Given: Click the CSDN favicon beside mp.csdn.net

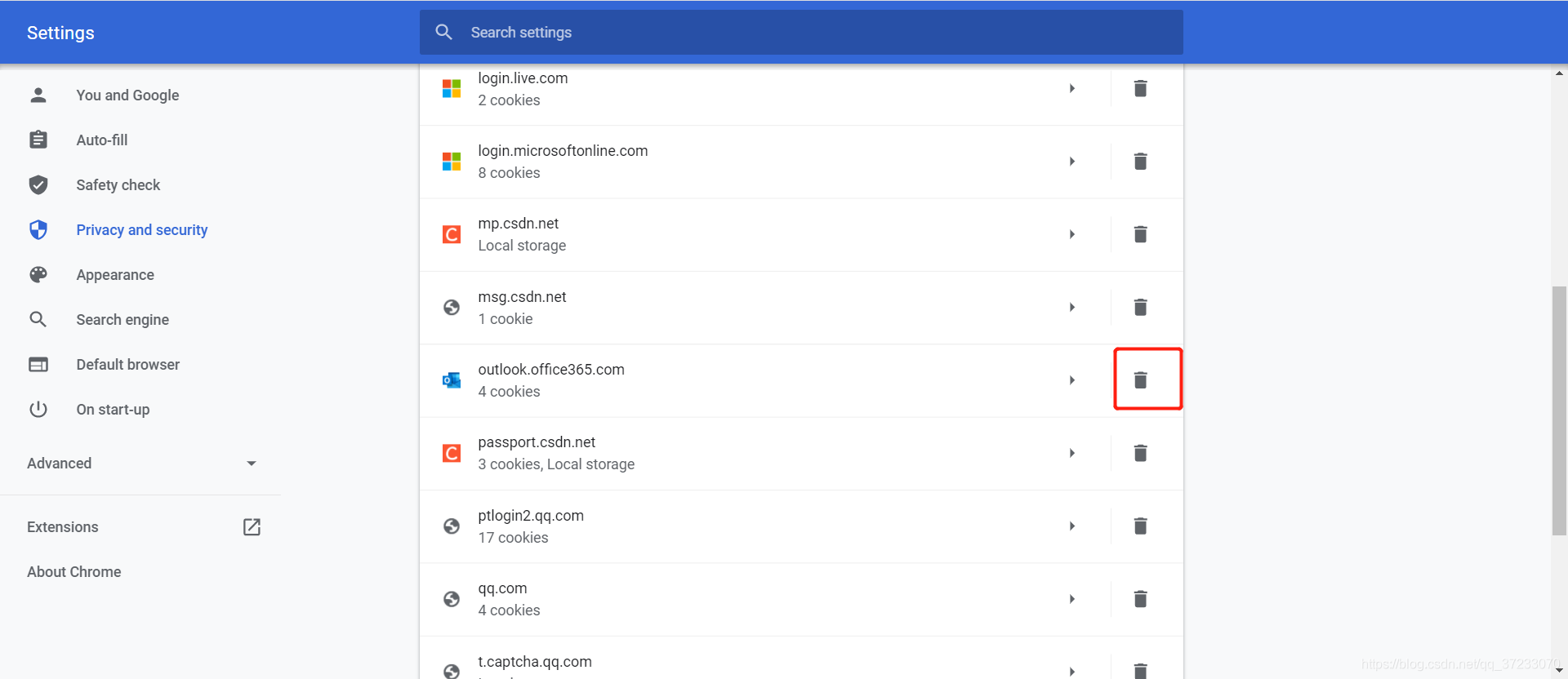Looking at the screenshot, I should tap(452, 234).
